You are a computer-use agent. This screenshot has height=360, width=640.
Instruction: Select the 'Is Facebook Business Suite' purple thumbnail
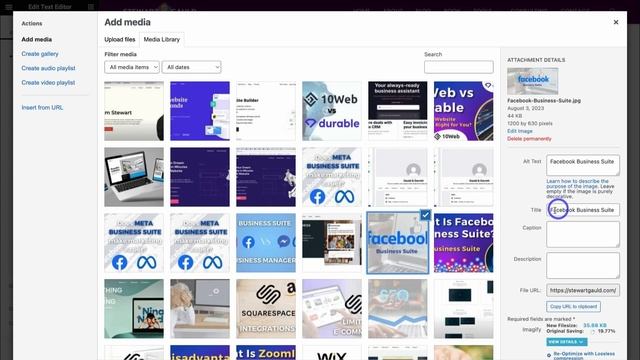click(x=464, y=243)
